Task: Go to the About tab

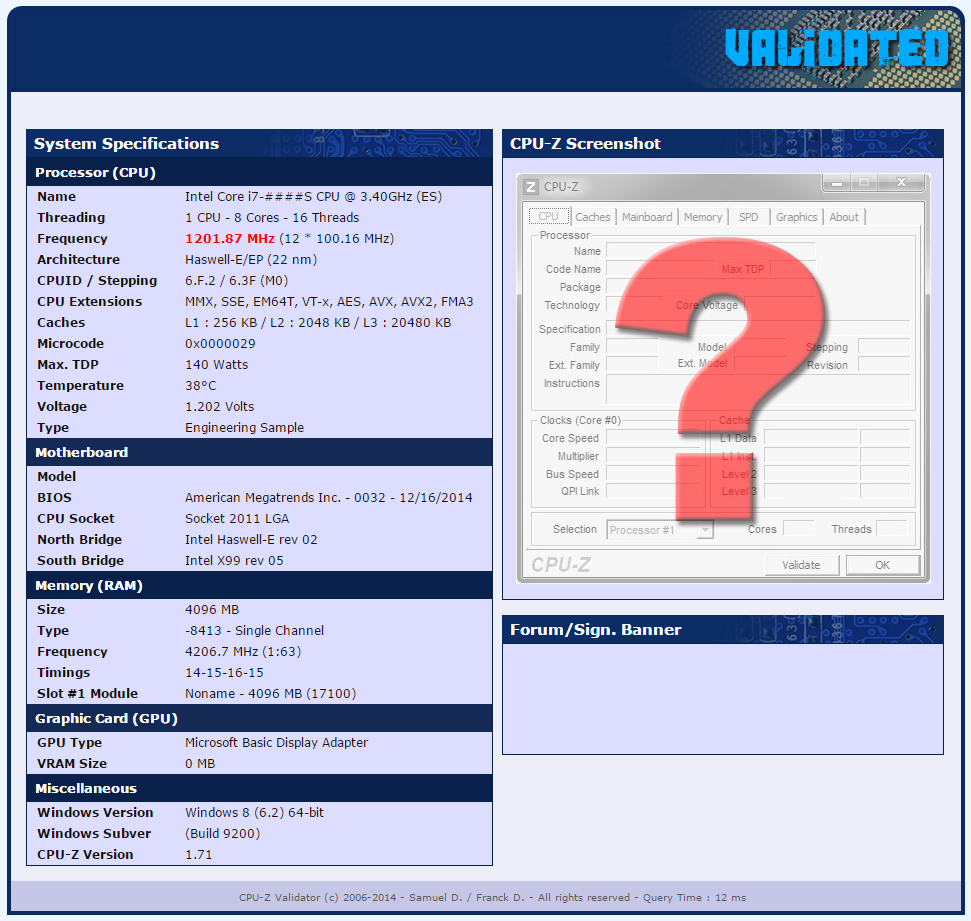Action: point(844,217)
